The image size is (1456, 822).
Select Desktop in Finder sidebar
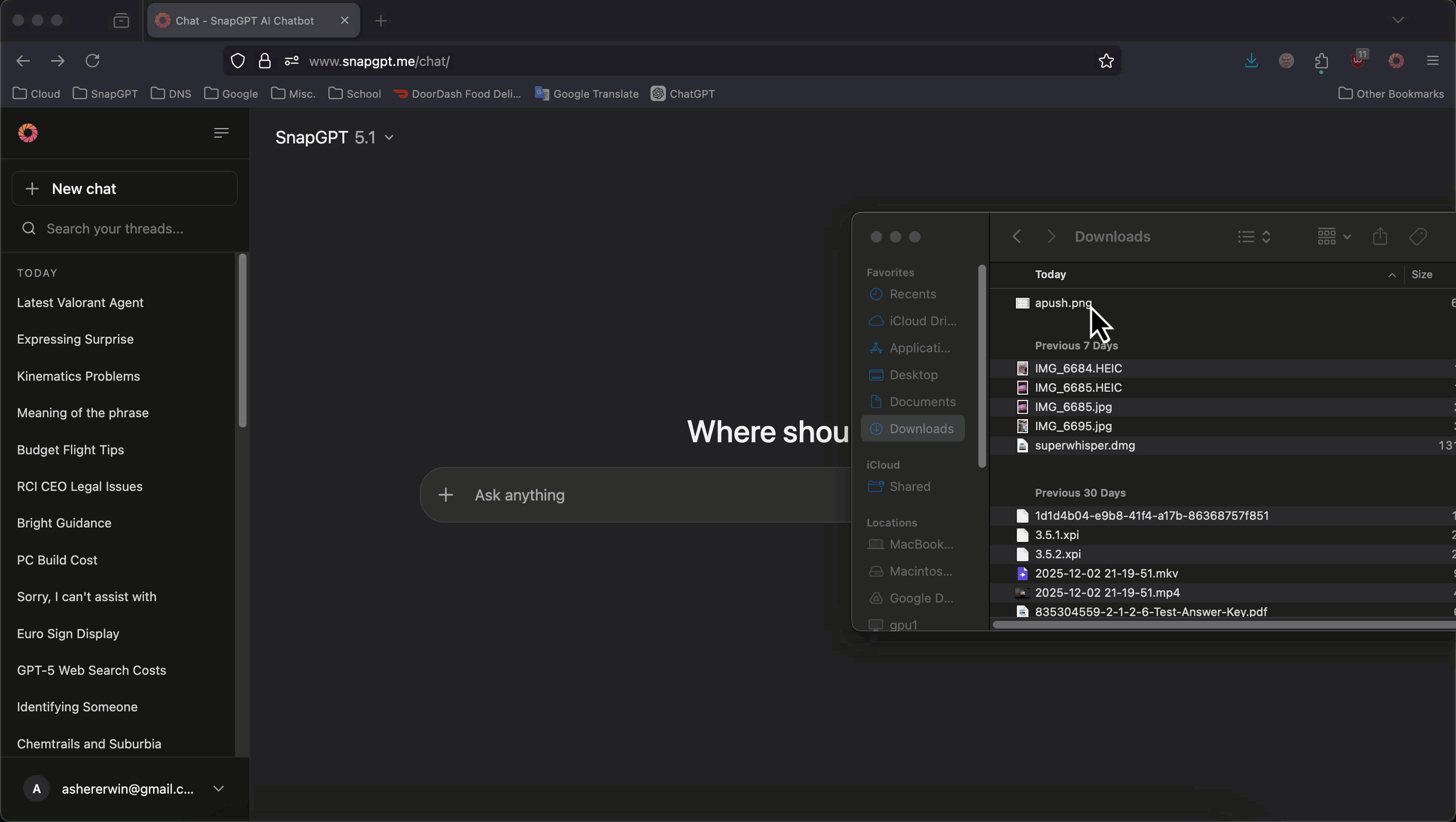[912, 375]
